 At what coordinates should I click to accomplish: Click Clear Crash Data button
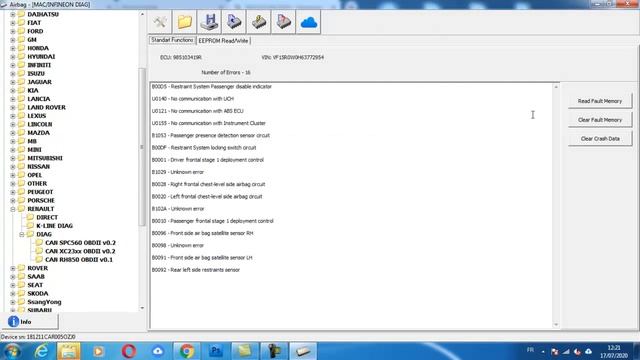pos(600,138)
